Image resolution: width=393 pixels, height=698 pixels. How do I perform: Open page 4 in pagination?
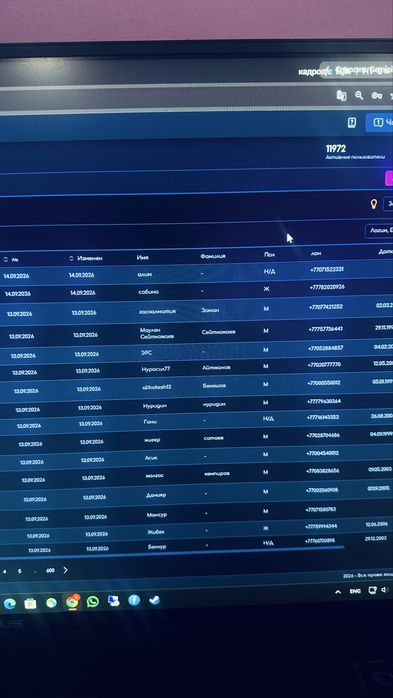[x=4, y=571]
